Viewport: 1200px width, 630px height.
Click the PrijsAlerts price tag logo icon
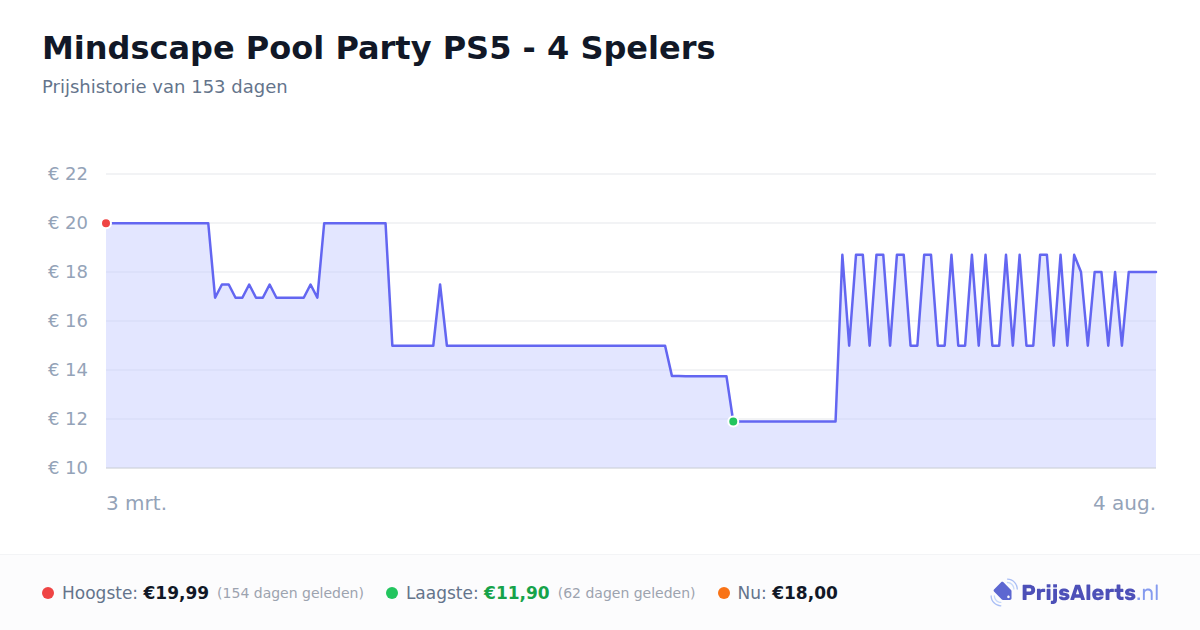[x=1003, y=593]
